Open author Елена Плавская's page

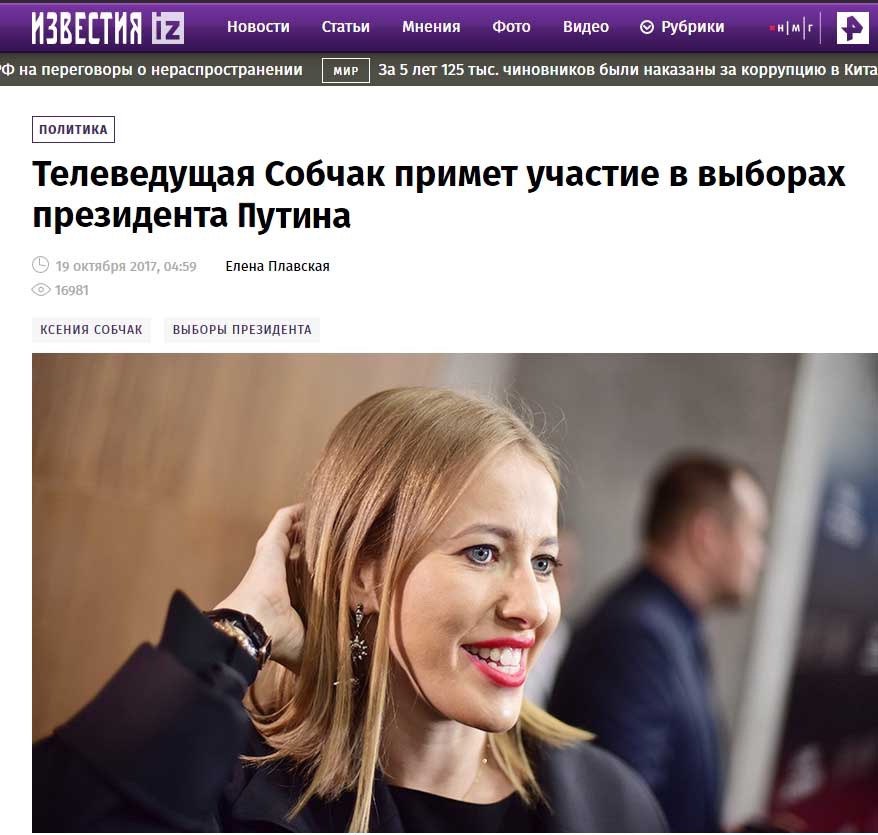click(277, 266)
